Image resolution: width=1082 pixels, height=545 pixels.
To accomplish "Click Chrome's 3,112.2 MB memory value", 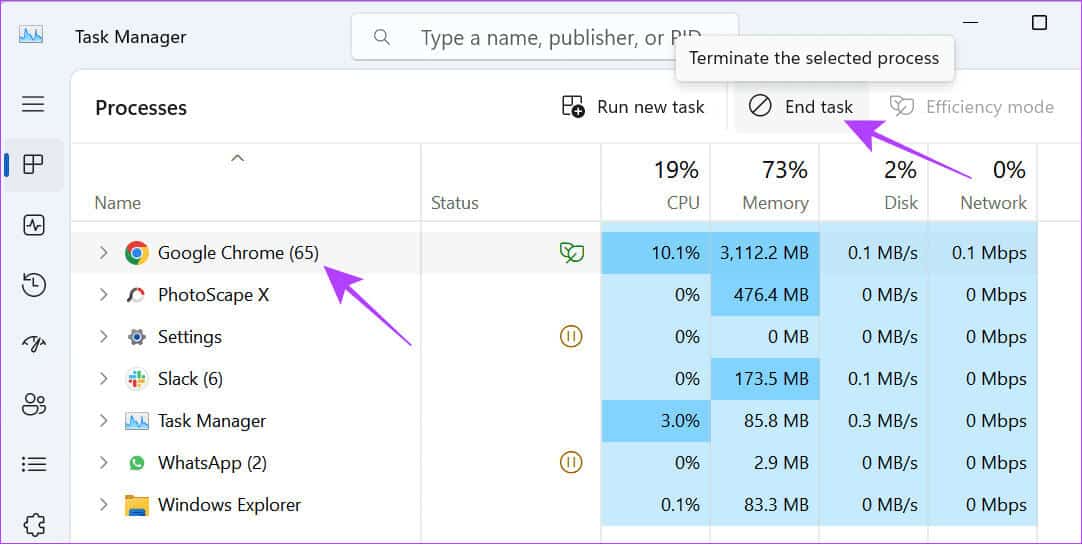I will (x=764, y=253).
